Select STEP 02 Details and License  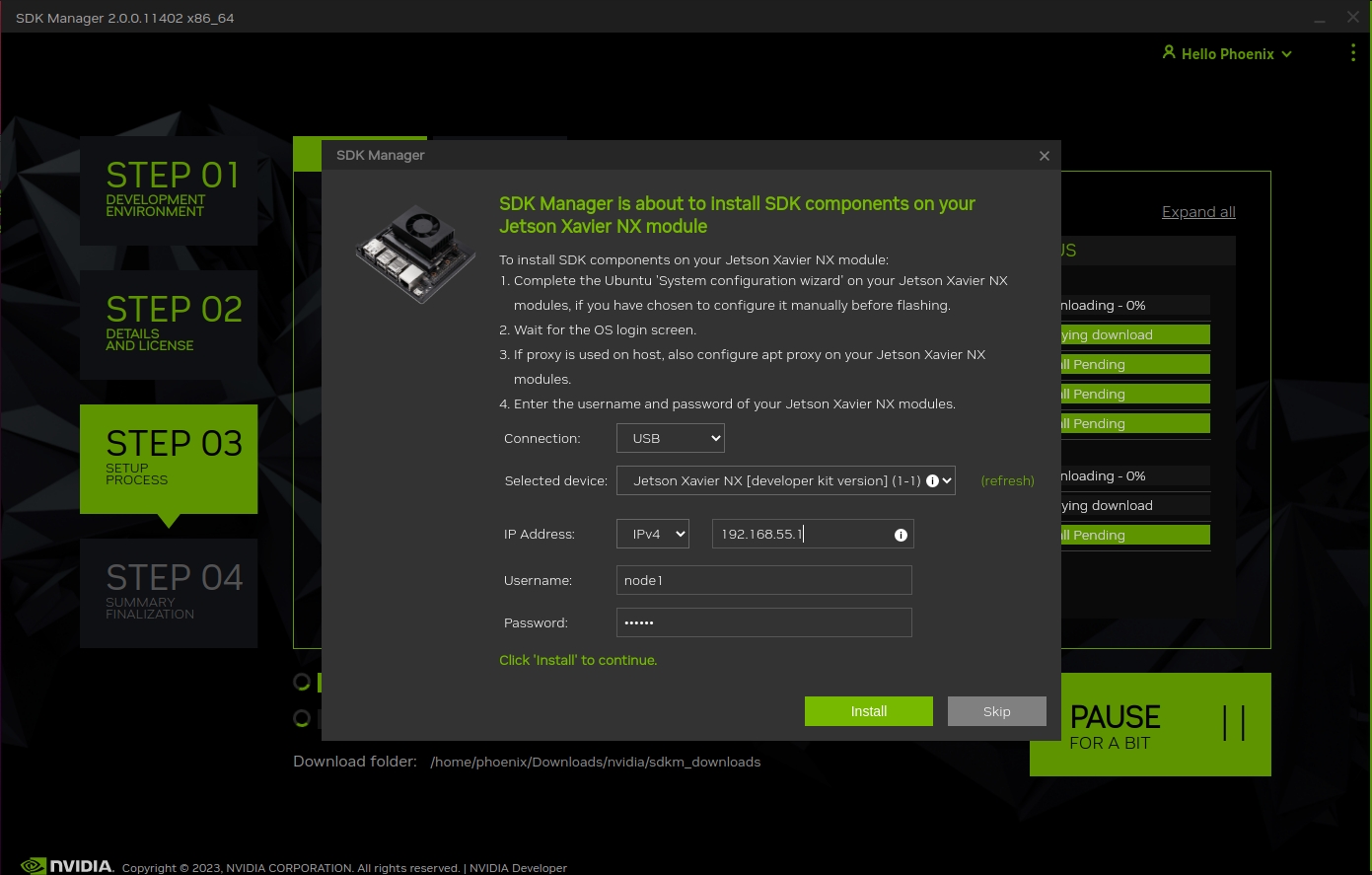tap(169, 325)
